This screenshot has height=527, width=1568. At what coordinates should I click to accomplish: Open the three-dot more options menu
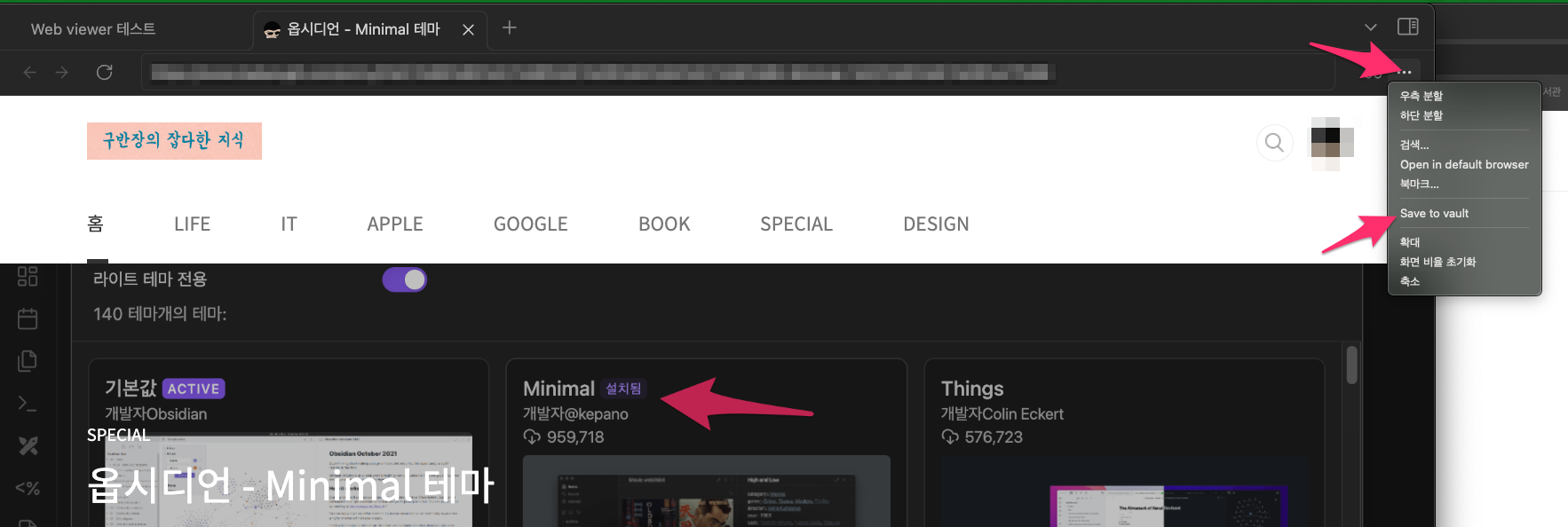1404,73
